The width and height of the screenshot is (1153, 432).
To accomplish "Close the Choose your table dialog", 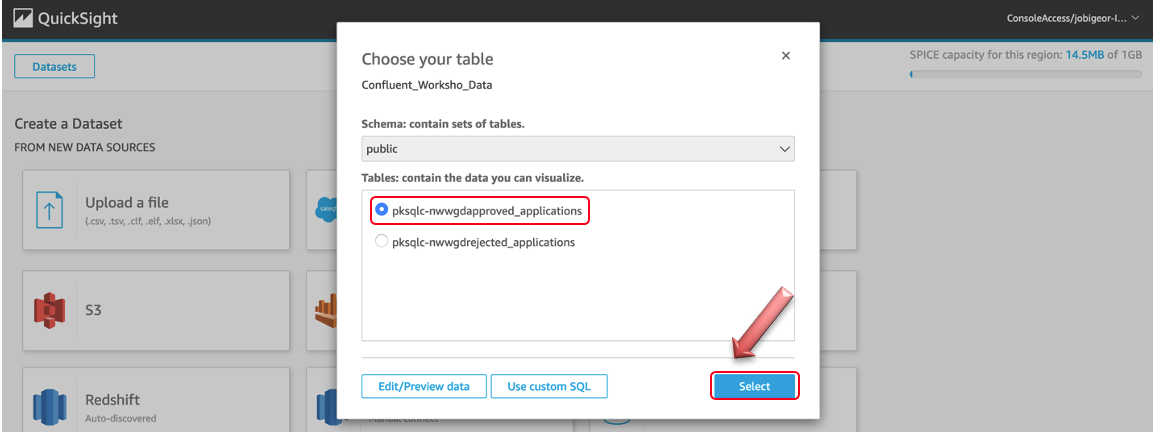I will (x=785, y=56).
